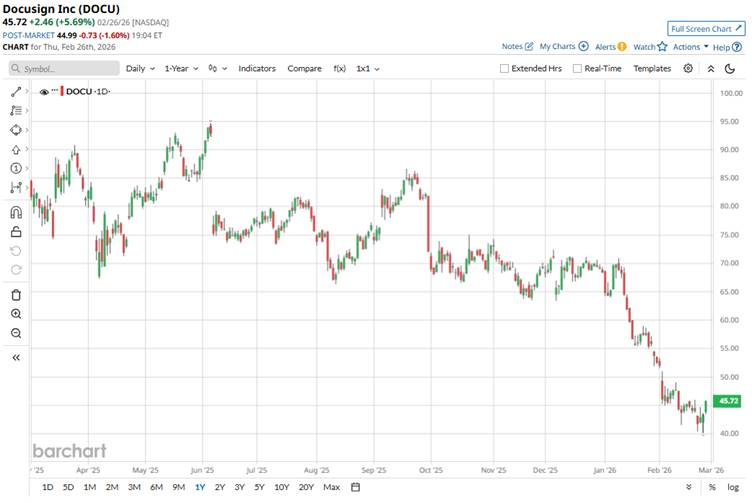Select the 5Y range
Viewport: 752px width, 503px height.
point(259,487)
